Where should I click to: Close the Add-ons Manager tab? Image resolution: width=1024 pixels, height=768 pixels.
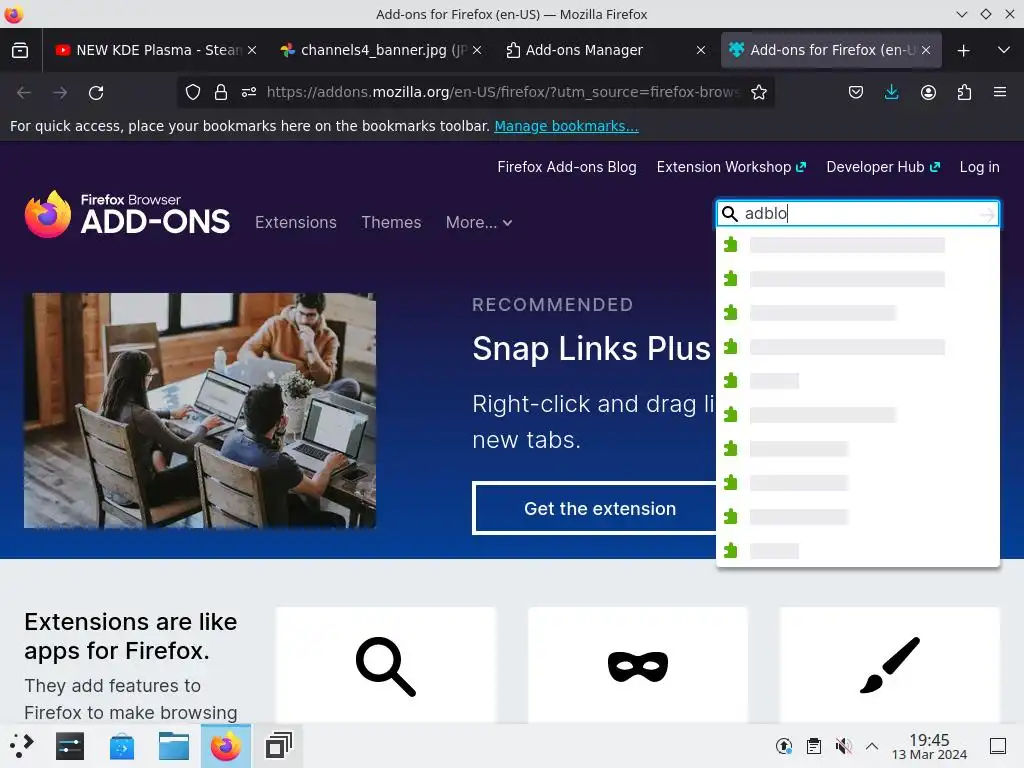point(701,50)
